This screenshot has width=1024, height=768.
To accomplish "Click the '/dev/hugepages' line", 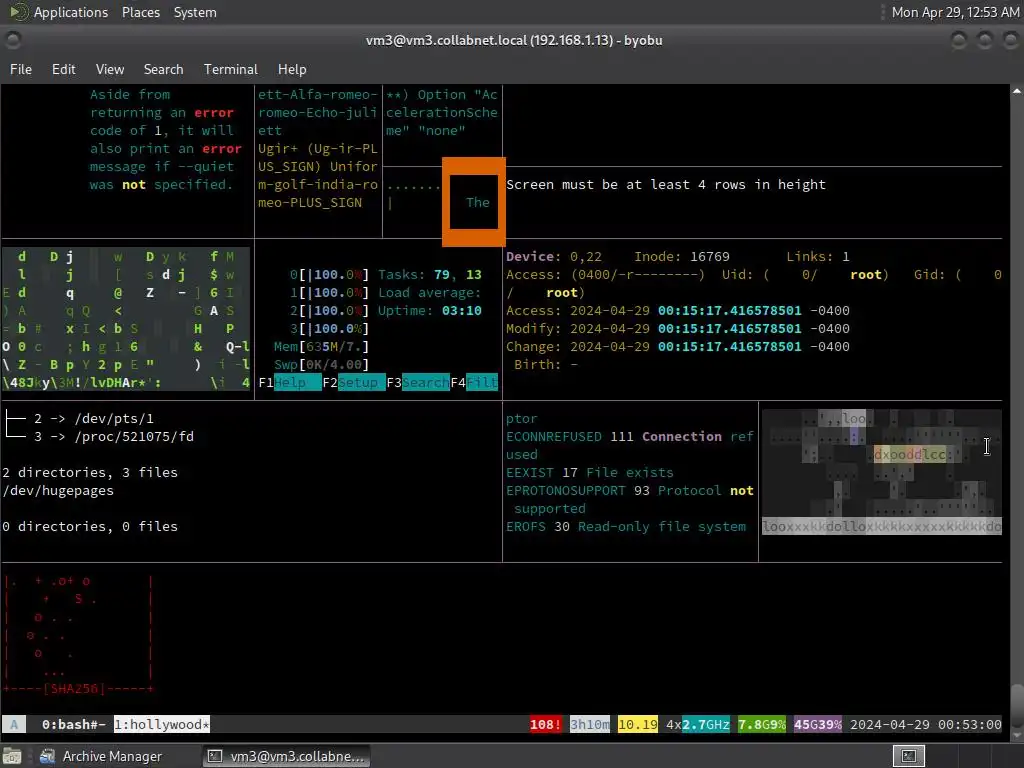I will coord(58,490).
